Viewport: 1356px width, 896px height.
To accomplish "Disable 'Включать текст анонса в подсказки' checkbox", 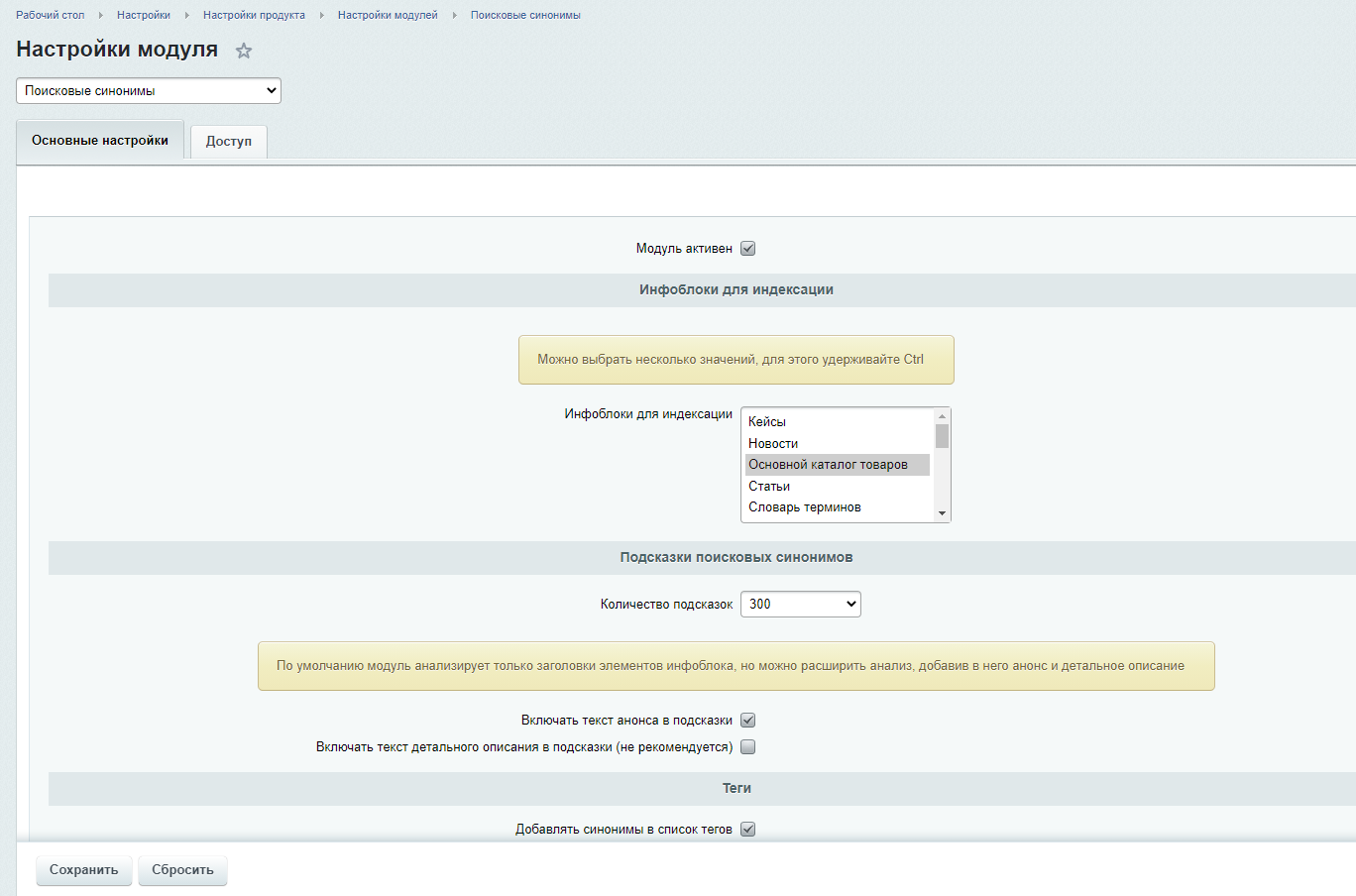I will (x=748, y=721).
